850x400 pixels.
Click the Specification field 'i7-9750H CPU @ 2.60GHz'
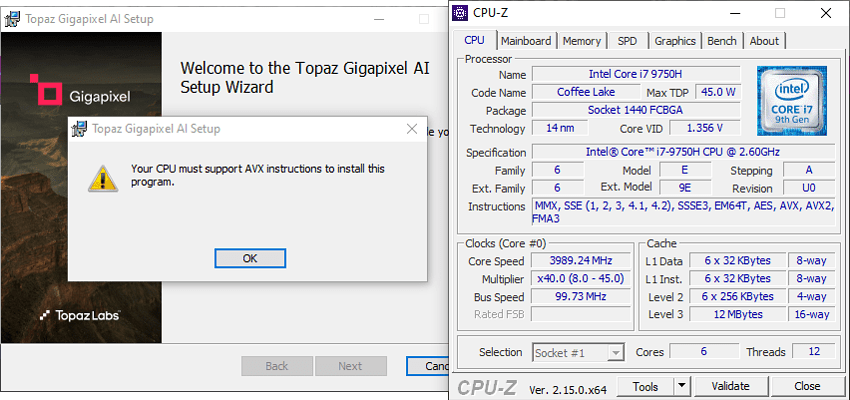click(683, 152)
